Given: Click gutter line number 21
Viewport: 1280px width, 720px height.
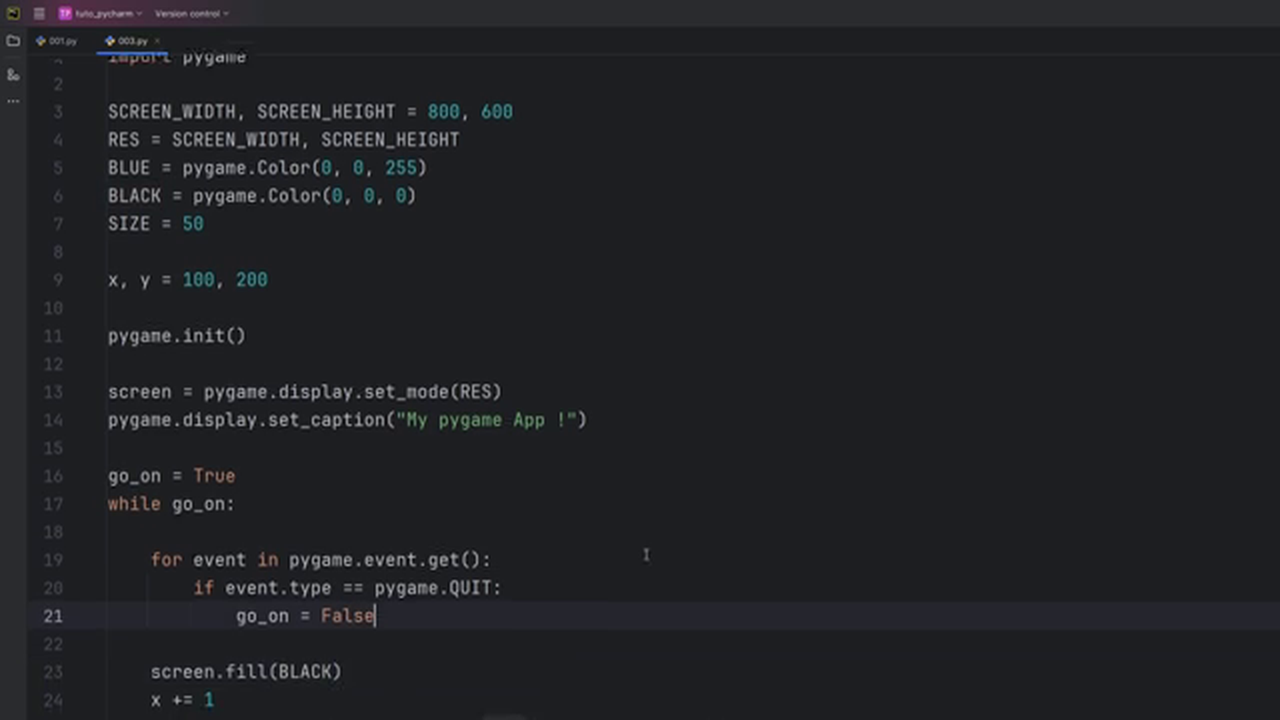Looking at the screenshot, I should [53, 616].
